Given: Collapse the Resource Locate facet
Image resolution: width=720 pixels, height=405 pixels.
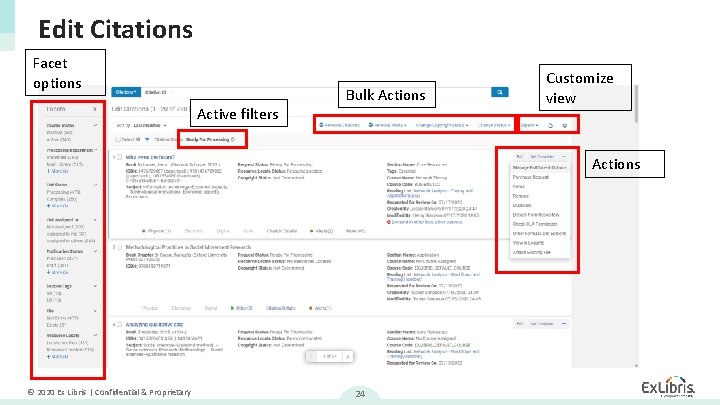Looking at the screenshot, I should click(x=96, y=336).
